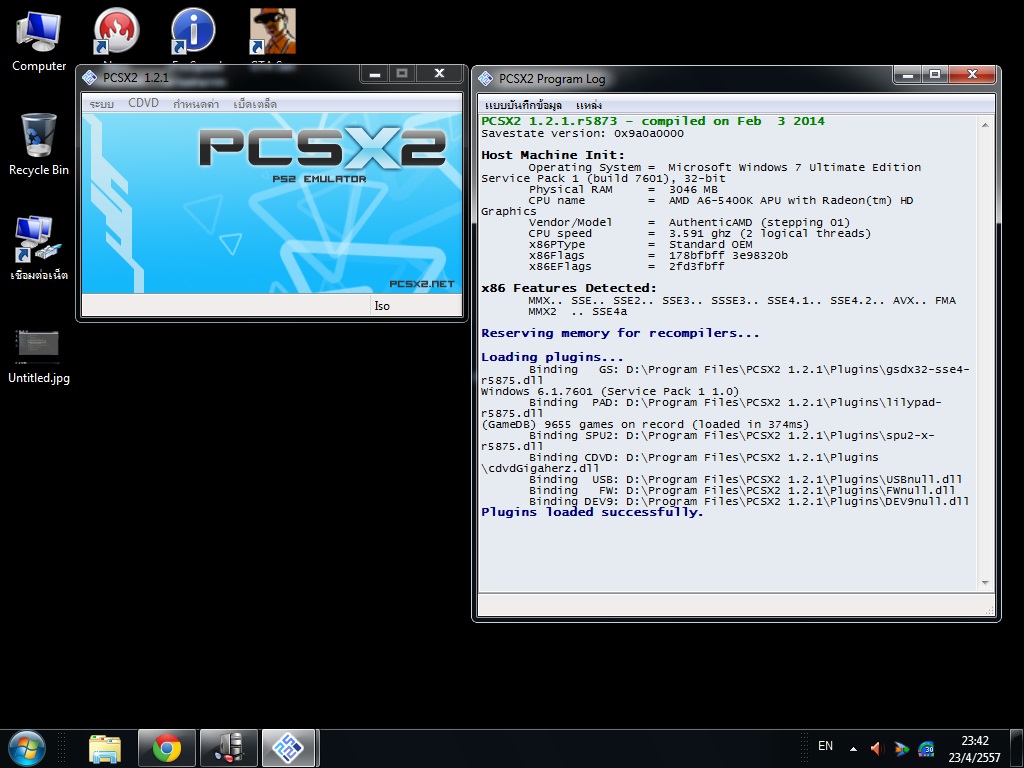Open แบบบันทึกข้อมูล menu in Program Log
The width and height of the screenshot is (1024, 768).
(523, 105)
